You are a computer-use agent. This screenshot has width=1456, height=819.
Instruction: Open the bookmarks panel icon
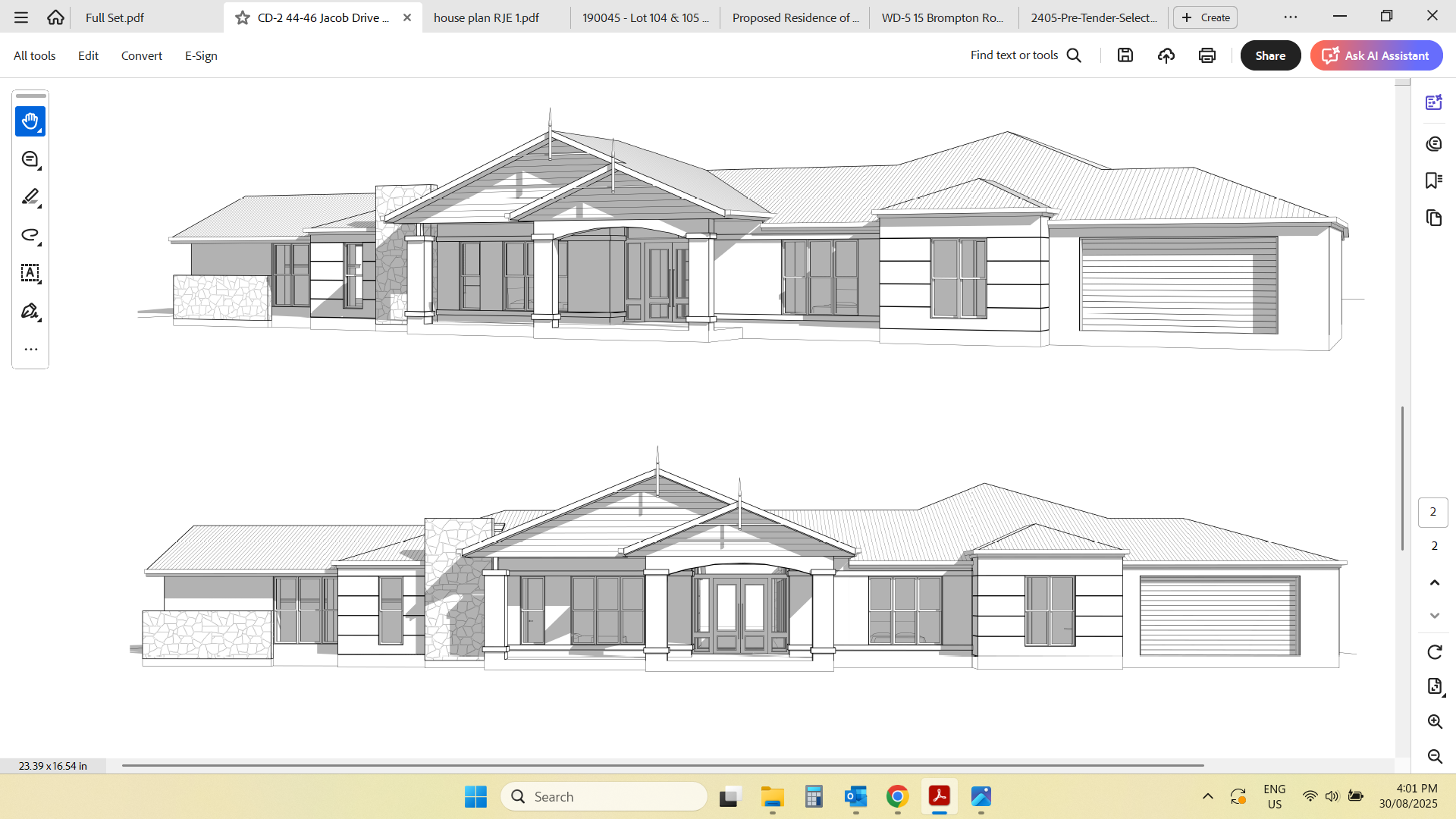pos(1433,180)
